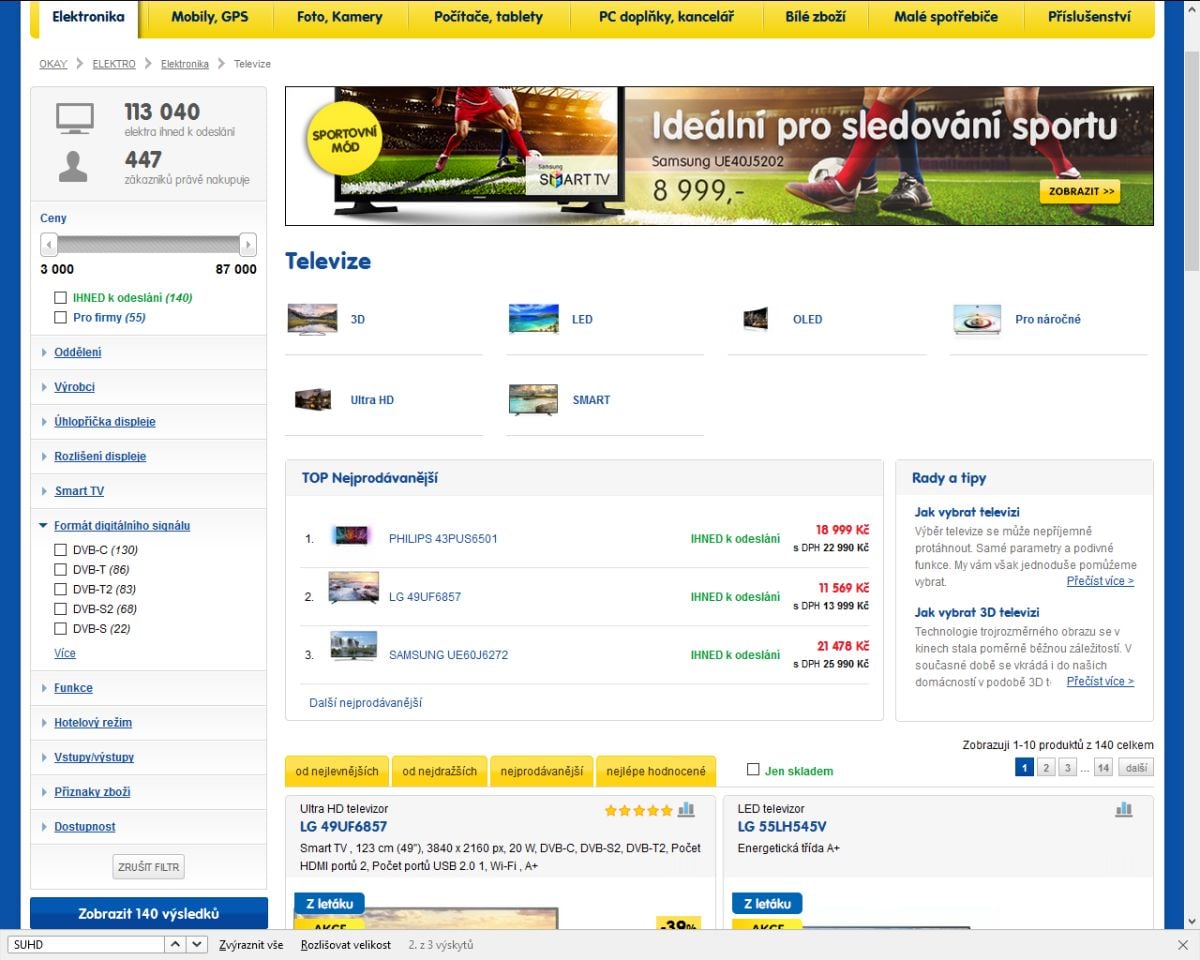Viewport: 1200px width, 960px height.
Task: Open the LED television category icon
Action: coord(533,319)
